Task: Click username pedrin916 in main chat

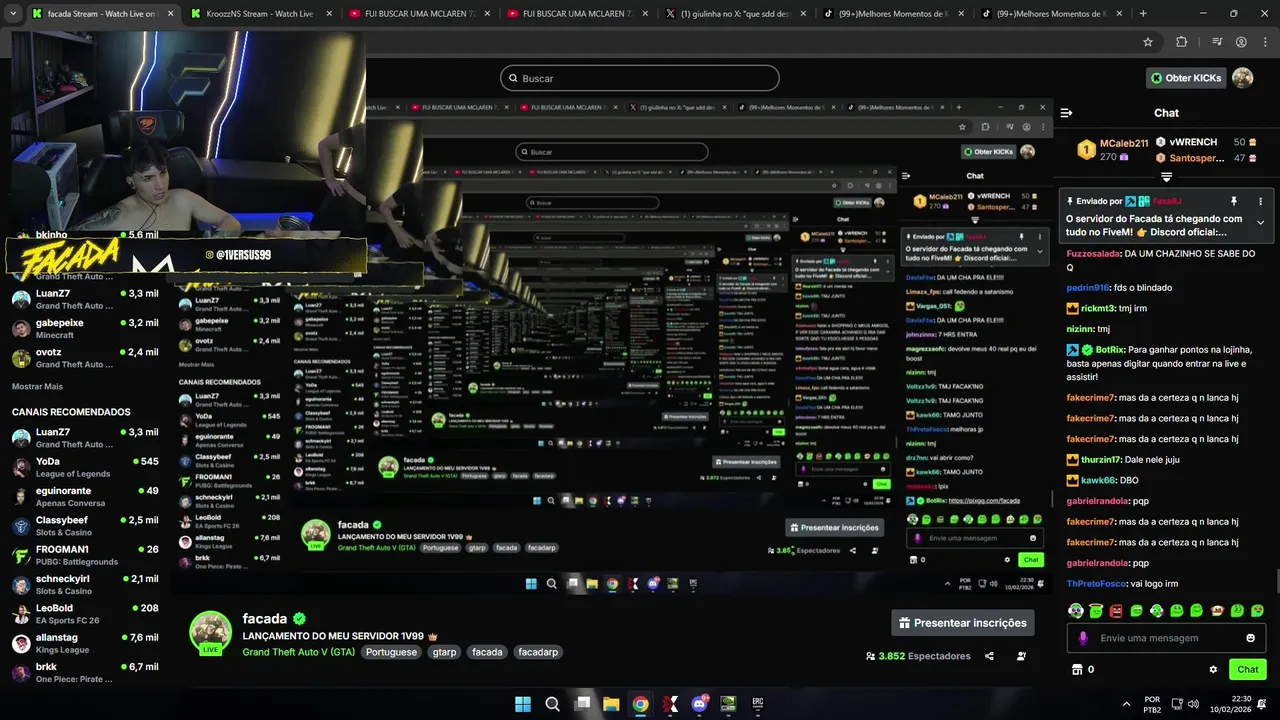Action: click(1088, 288)
